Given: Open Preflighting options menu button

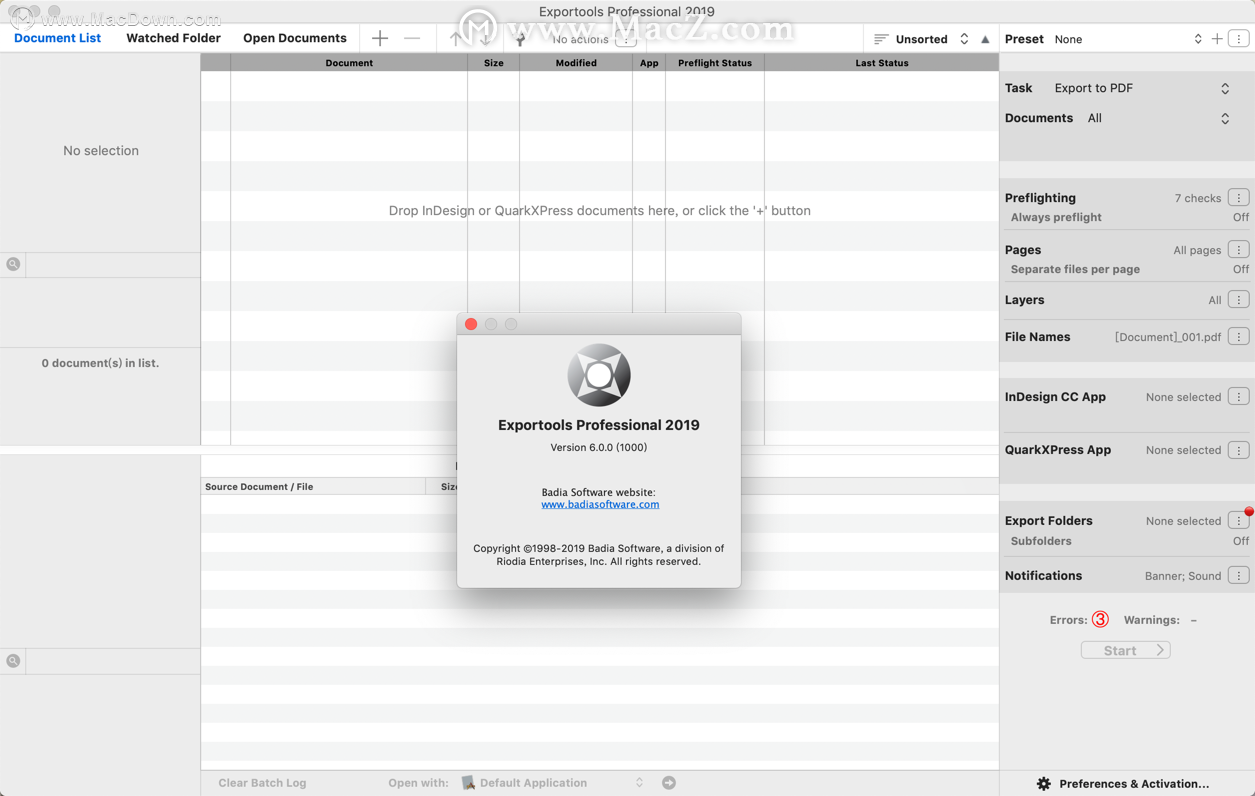Looking at the screenshot, I should click(x=1239, y=198).
